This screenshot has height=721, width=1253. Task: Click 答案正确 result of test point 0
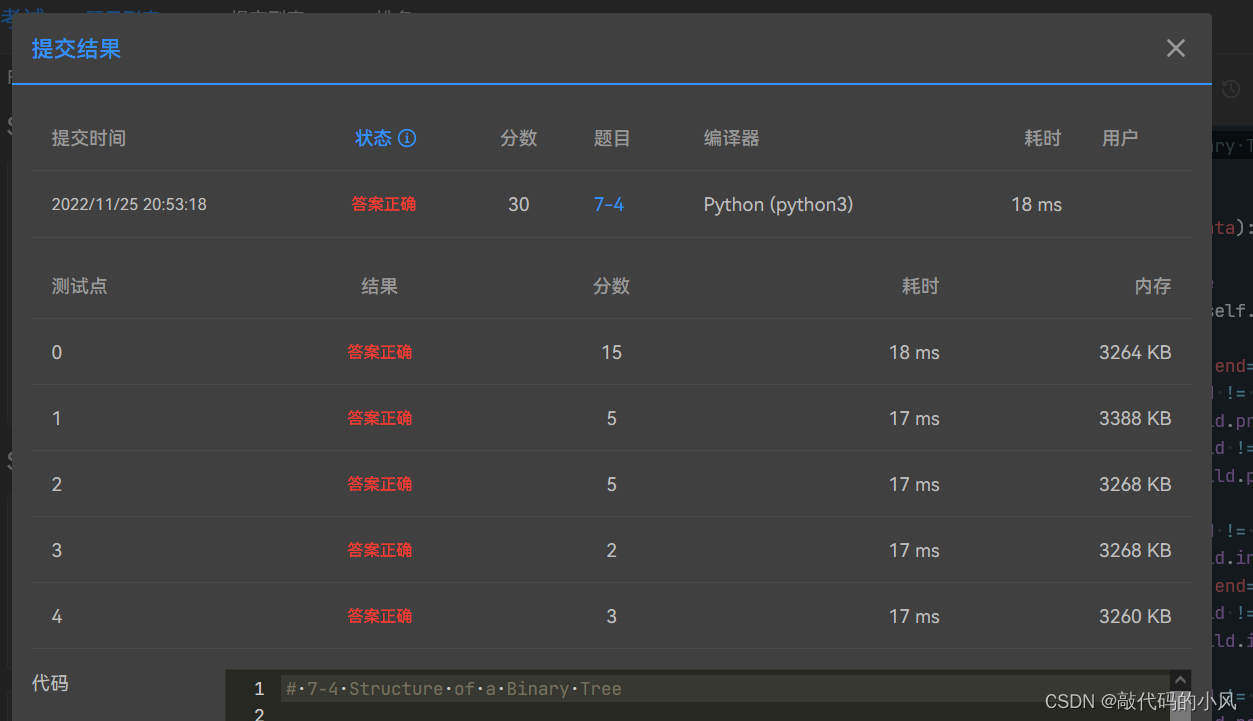(x=379, y=352)
